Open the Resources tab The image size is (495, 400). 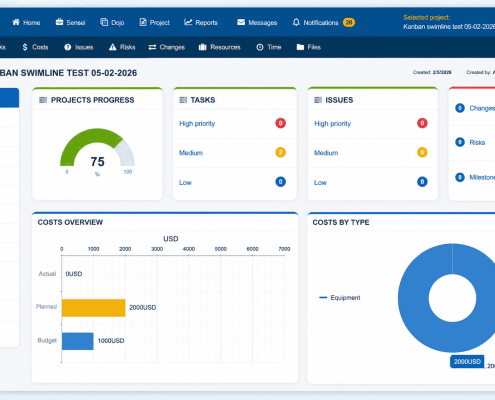coord(220,47)
